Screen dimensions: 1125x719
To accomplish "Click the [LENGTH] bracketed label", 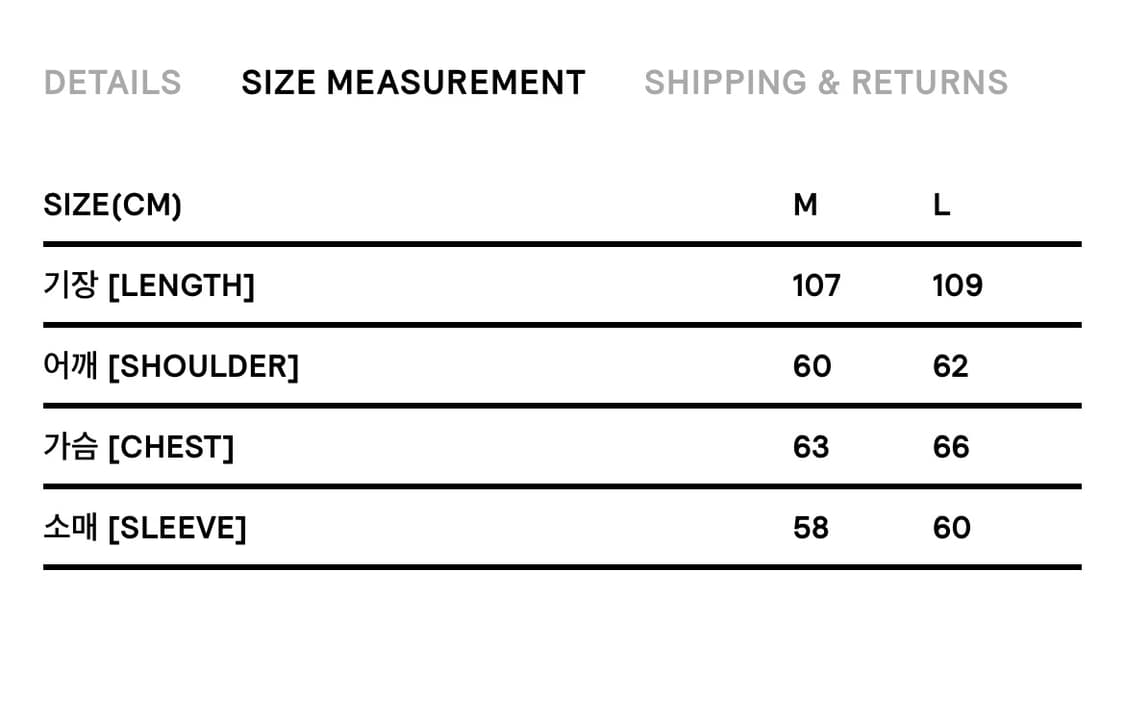I will [x=181, y=286].
